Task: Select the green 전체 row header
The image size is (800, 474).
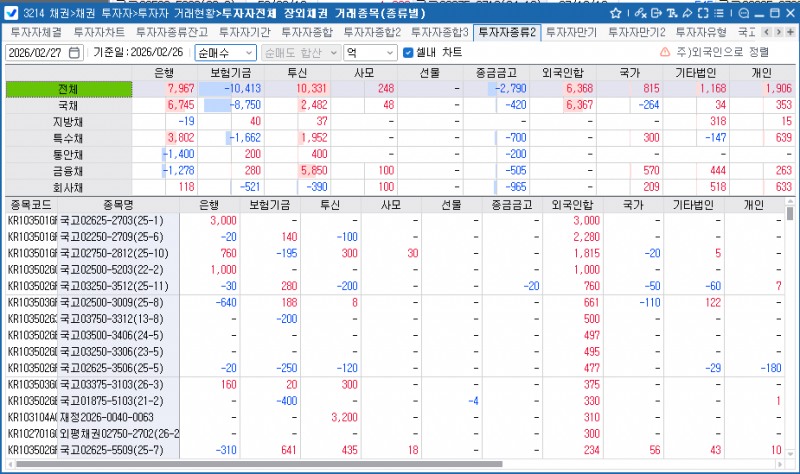Action: [x=68, y=89]
